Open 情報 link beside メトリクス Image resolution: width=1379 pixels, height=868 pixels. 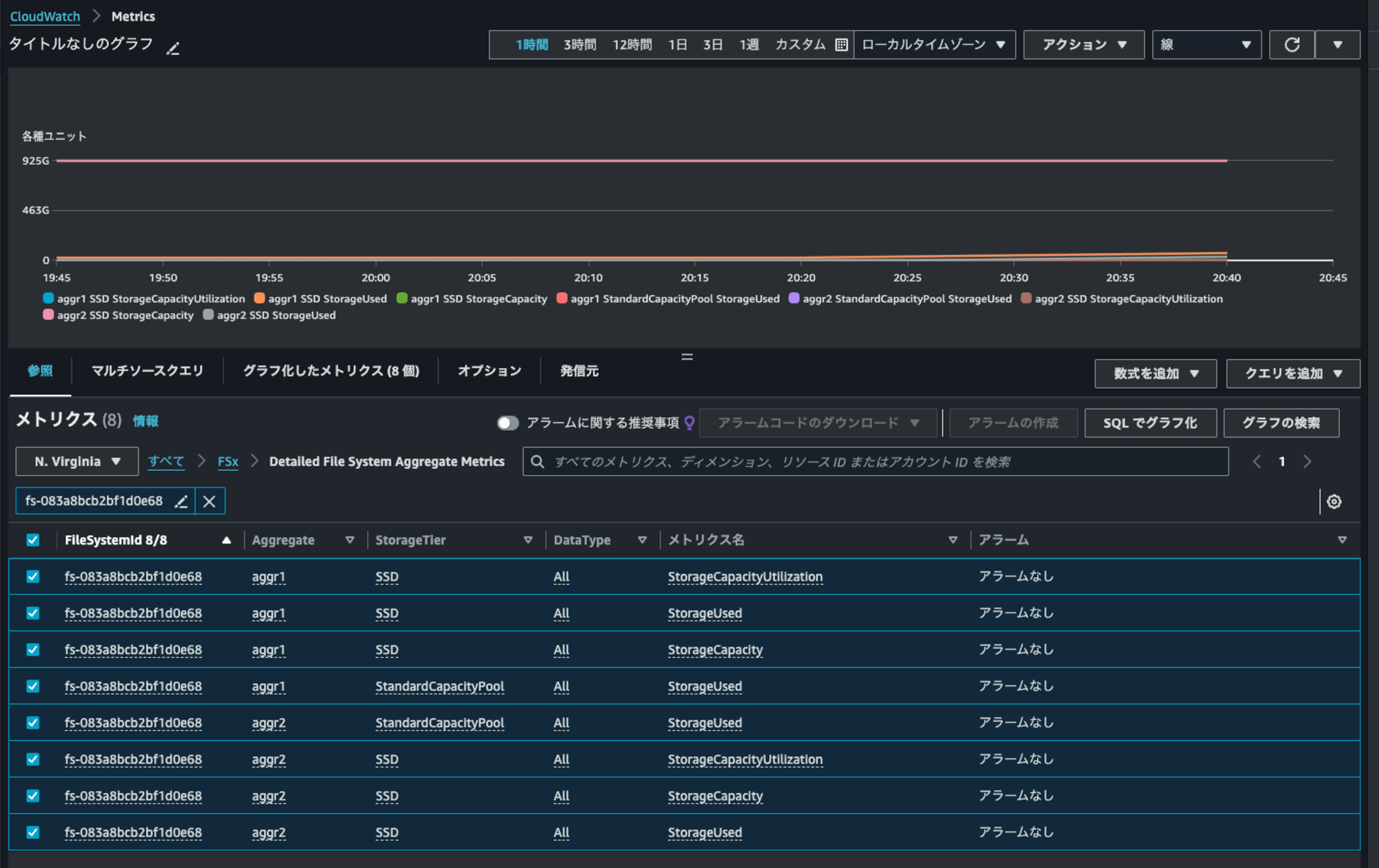pos(145,421)
